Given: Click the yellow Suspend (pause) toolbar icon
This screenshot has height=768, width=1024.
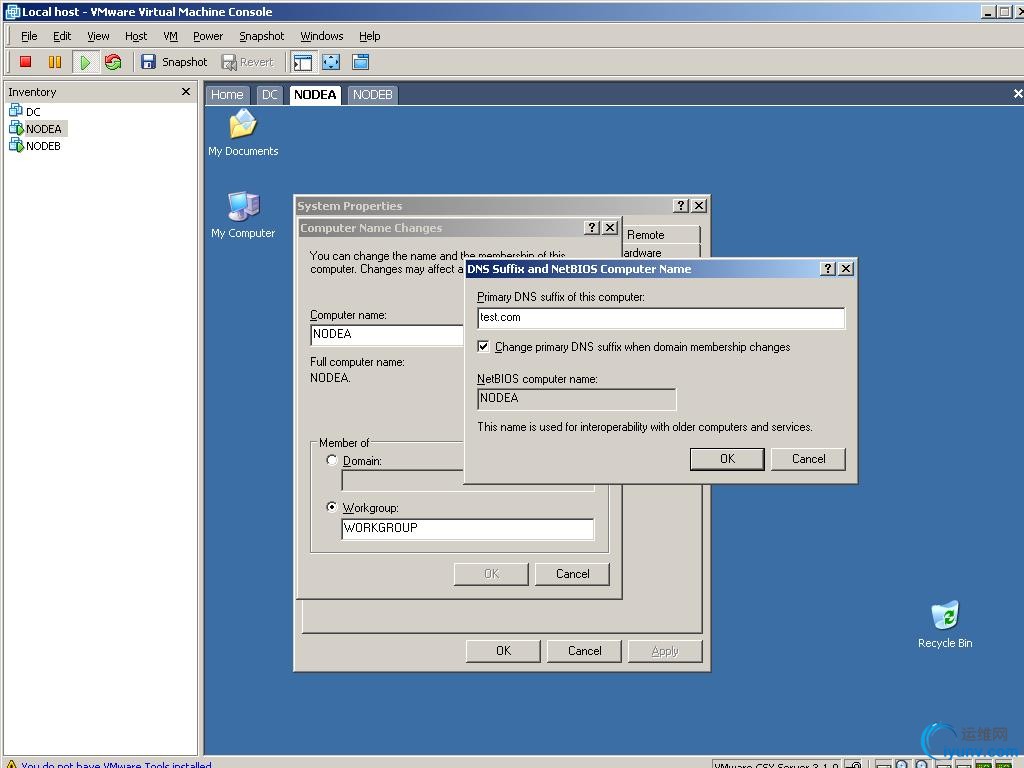Looking at the screenshot, I should pos(55,62).
